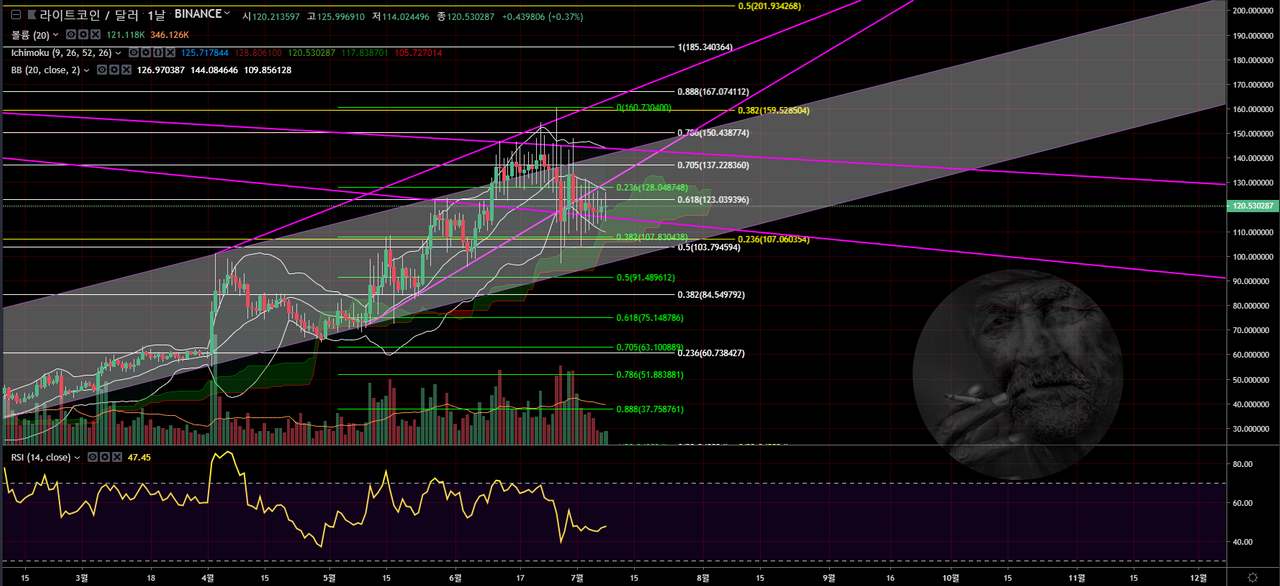Select the 1(185.340364) Fibonacci level label

point(705,47)
